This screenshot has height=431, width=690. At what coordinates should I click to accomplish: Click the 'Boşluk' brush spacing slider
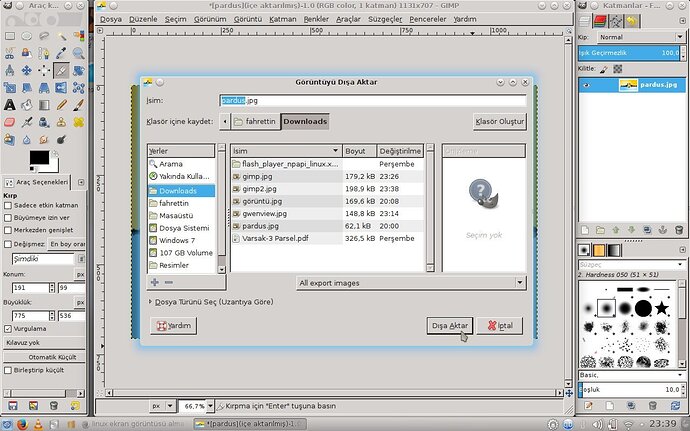point(629,390)
